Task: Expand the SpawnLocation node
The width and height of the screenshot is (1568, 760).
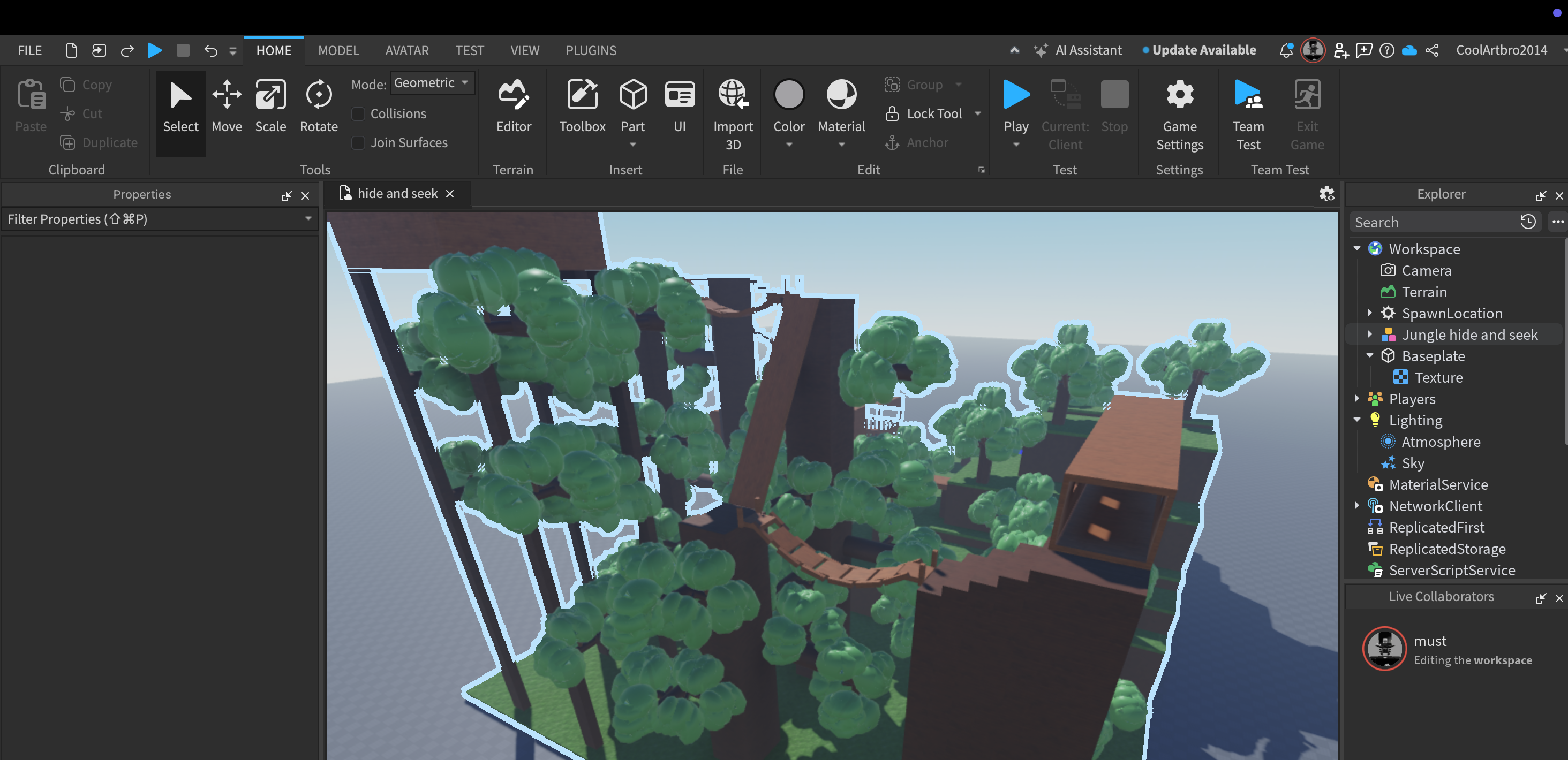Action: (x=1369, y=313)
